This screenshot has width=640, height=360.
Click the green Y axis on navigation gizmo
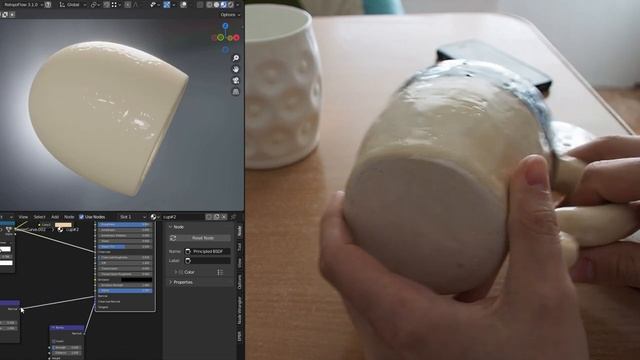click(x=220, y=38)
